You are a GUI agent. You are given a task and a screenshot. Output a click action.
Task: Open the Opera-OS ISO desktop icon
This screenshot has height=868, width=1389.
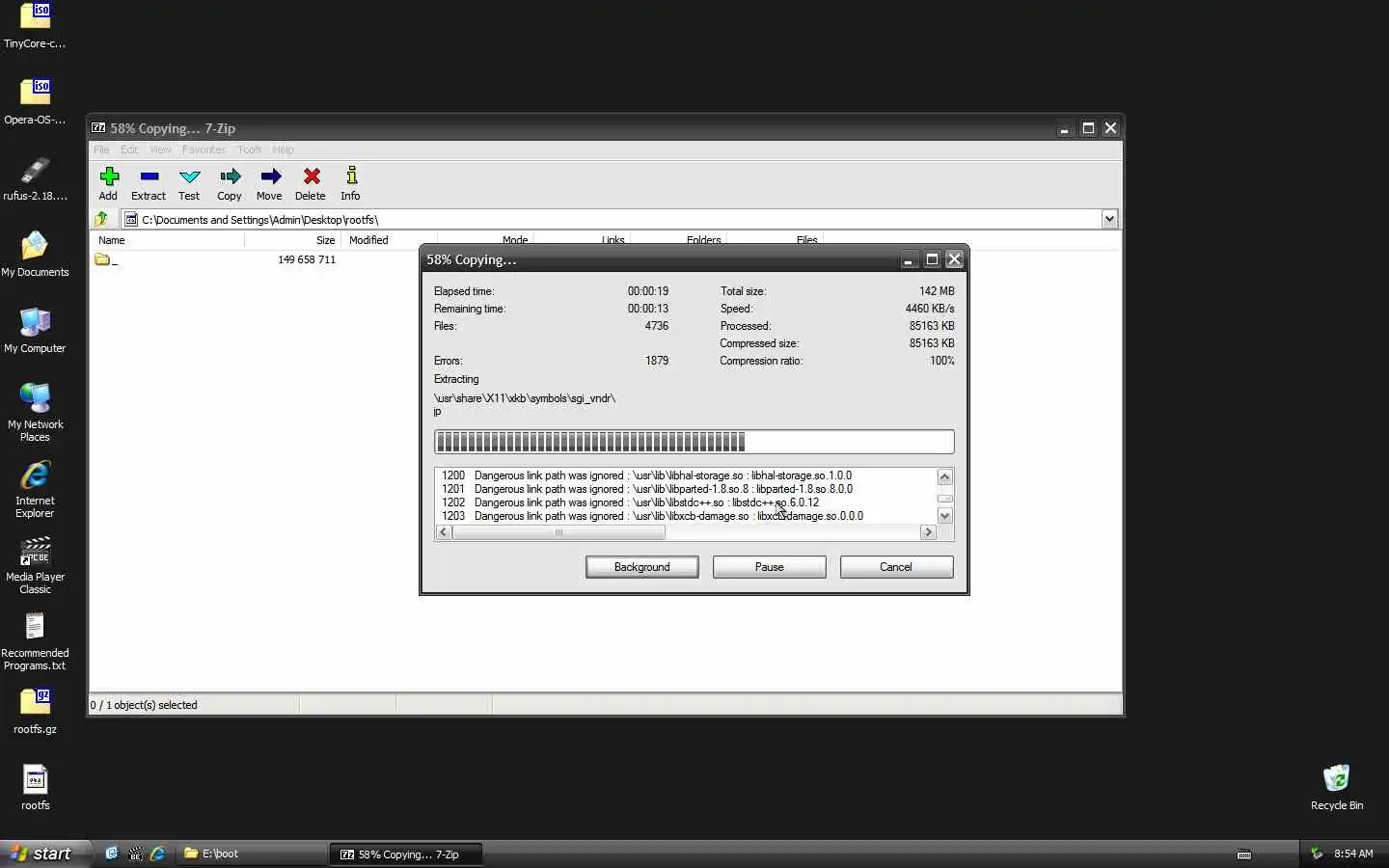[35, 102]
